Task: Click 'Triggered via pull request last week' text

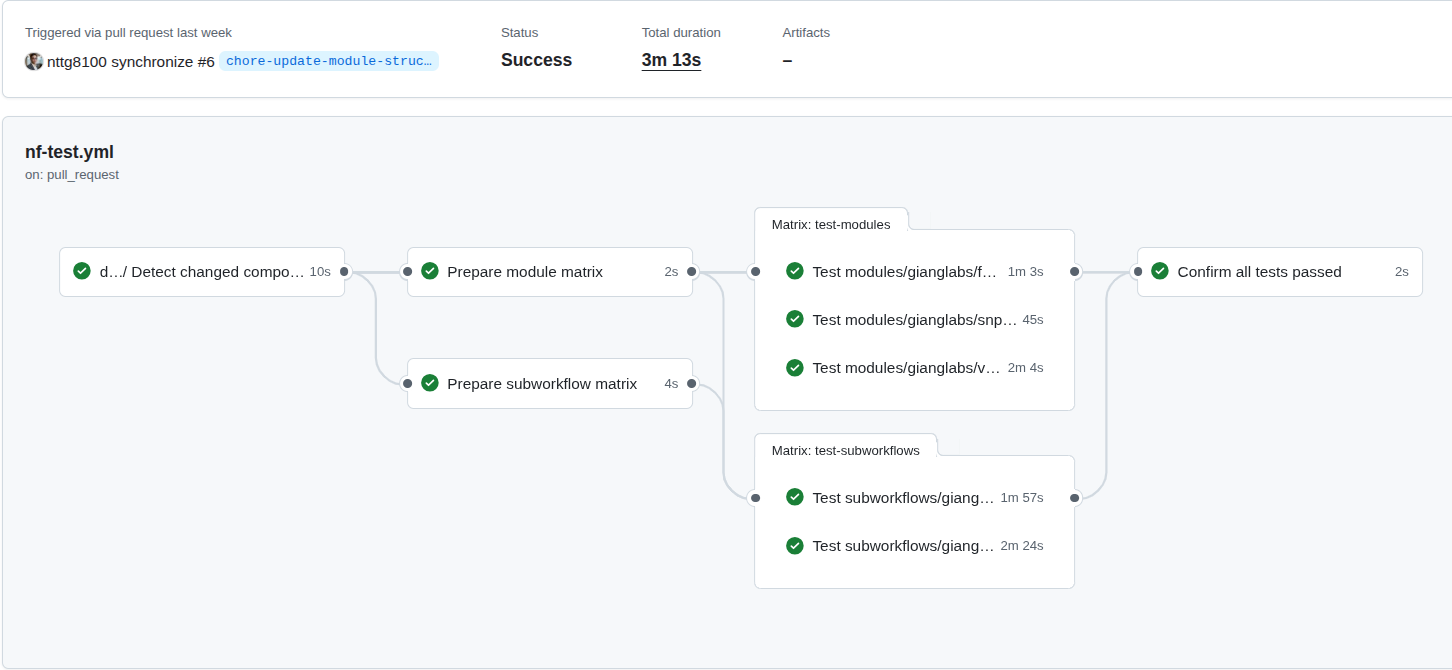Action: (129, 33)
